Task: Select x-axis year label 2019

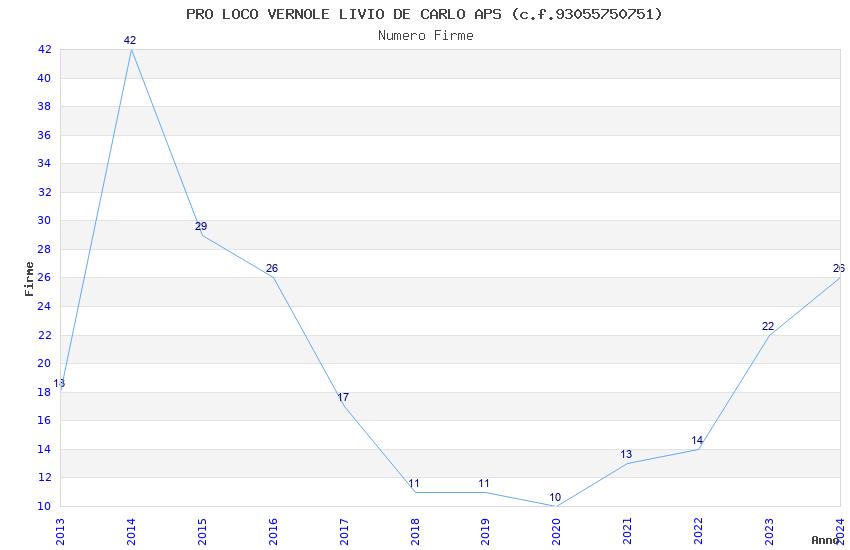Action: [x=486, y=532]
